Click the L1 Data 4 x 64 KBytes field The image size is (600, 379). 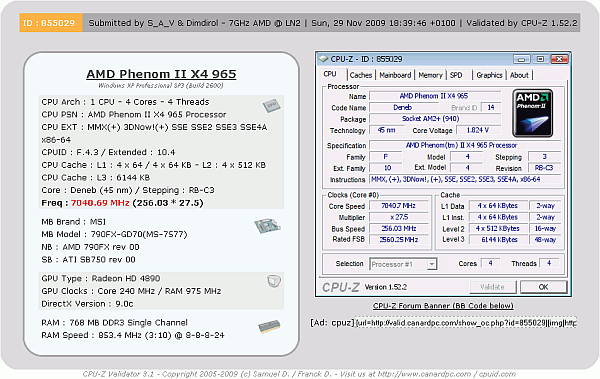tap(499, 206)
